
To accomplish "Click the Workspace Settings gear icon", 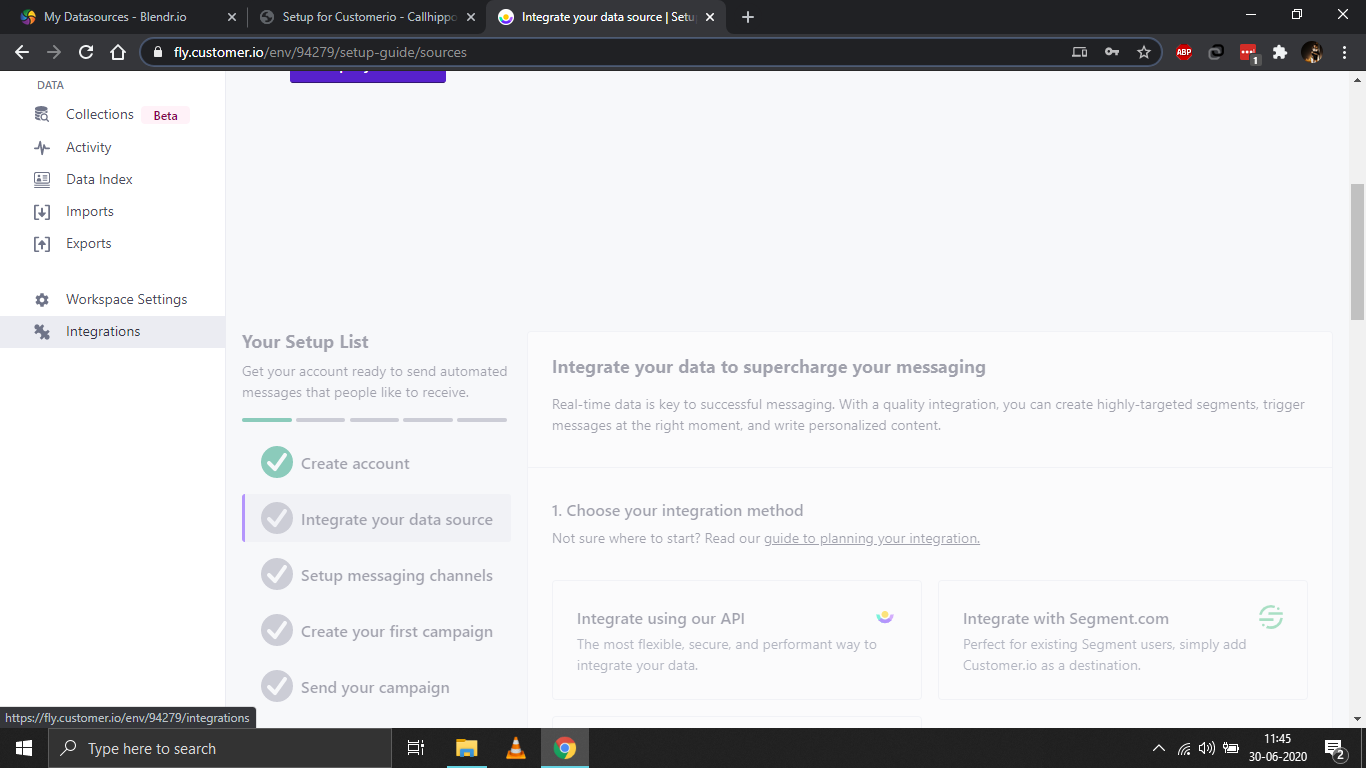I will [42, 300].
